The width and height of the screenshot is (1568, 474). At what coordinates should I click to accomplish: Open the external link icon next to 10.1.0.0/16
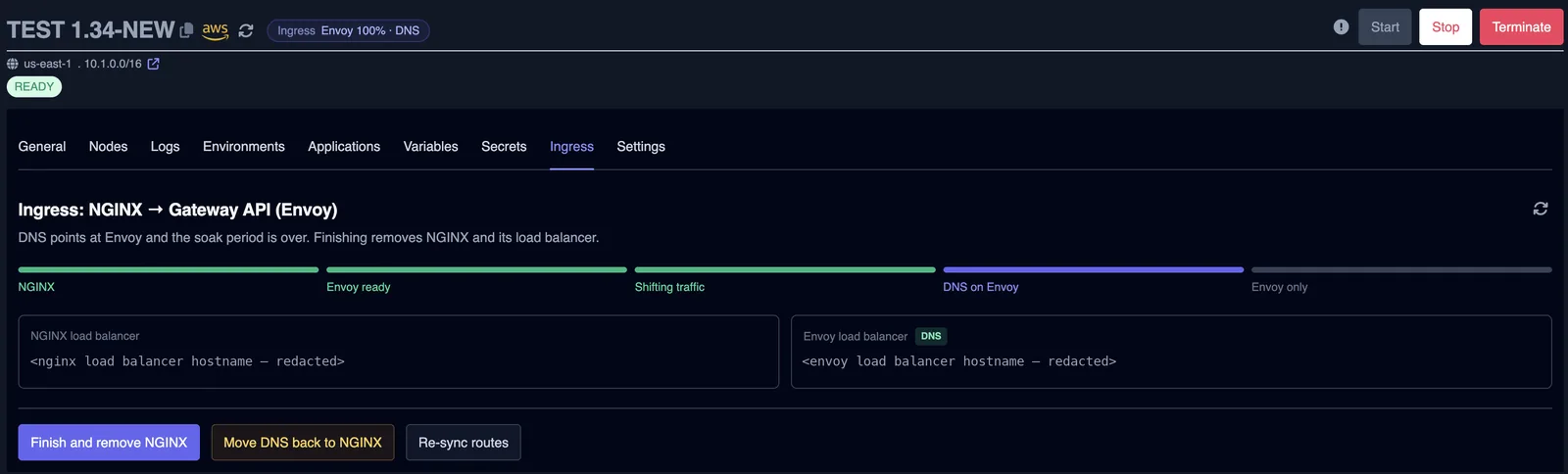click(x=153, y=64)
